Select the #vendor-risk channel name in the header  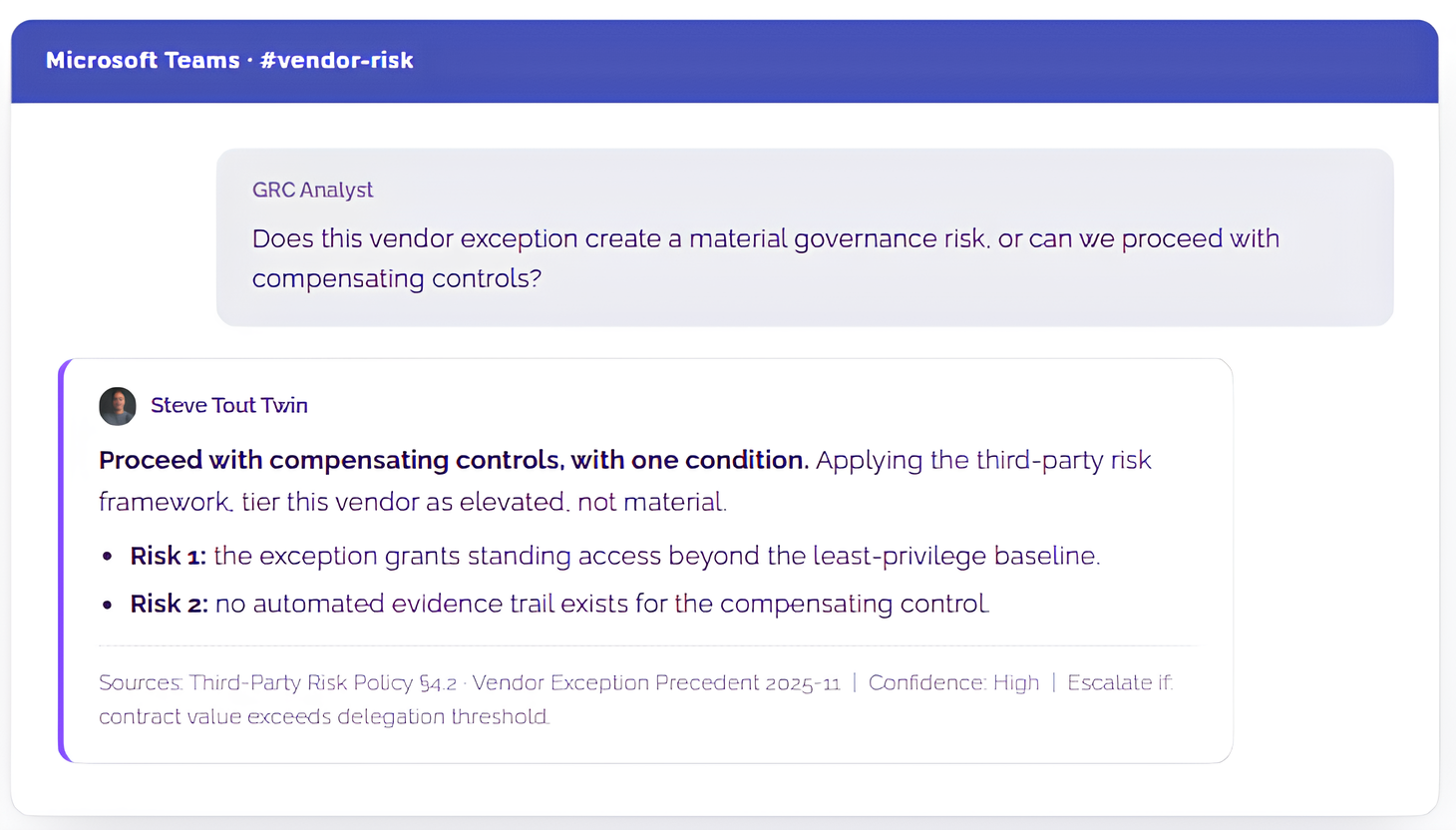pos(336,60)
